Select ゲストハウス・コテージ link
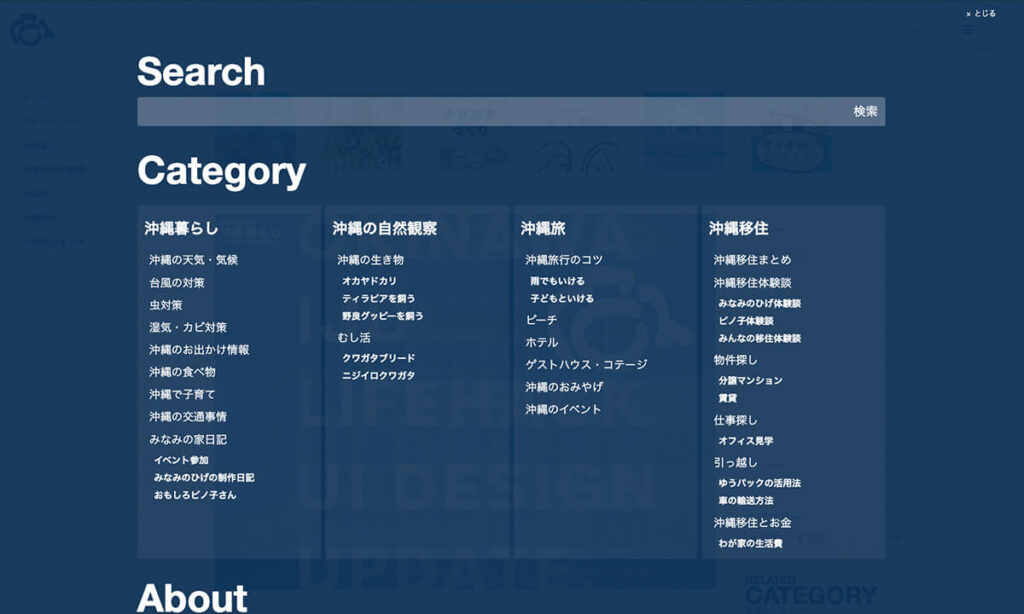Screen dimensions: 1024x614 pos(586,365)
